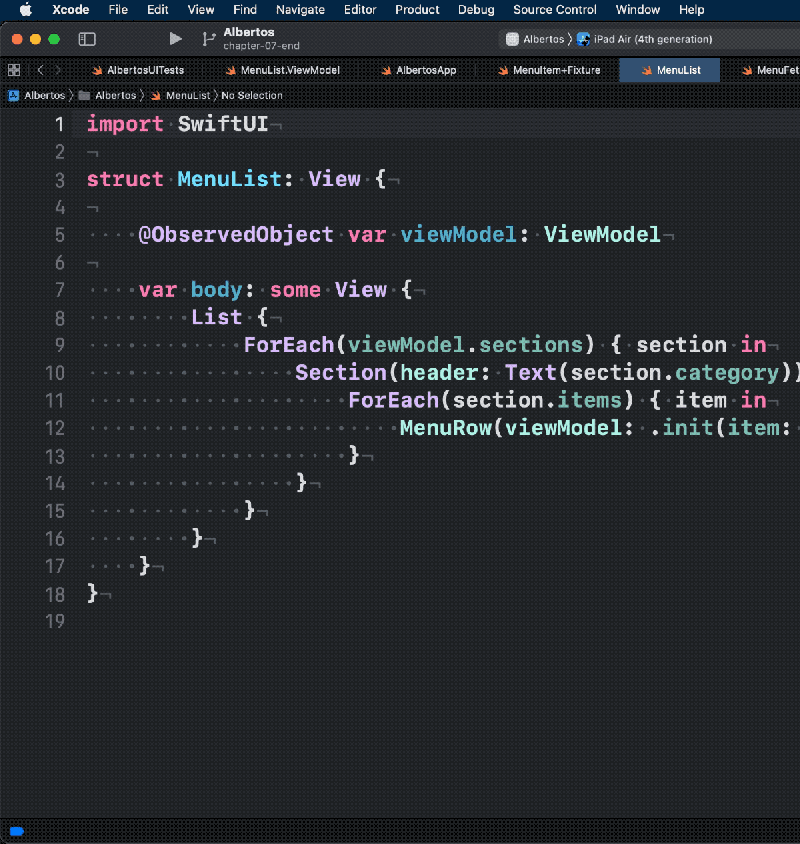
Task: Open the project navigator grid icon
Action: pos(14,70)
